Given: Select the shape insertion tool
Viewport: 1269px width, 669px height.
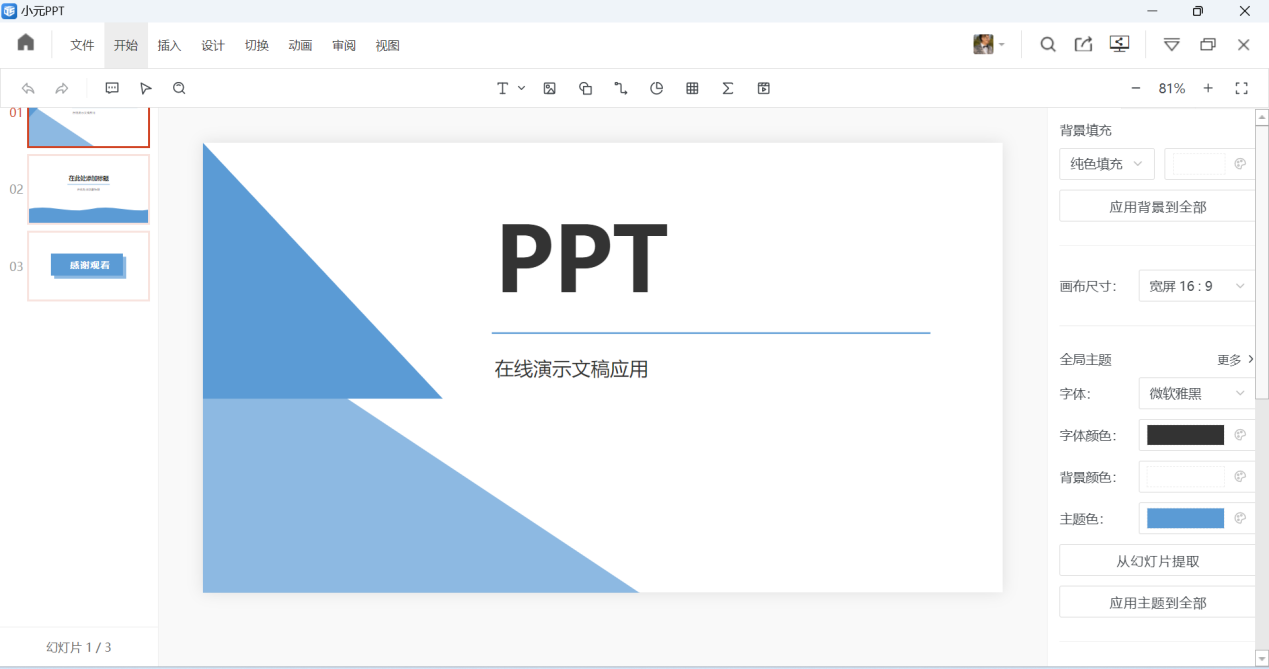Looking at the screenshot, I should tap(585, 88).
